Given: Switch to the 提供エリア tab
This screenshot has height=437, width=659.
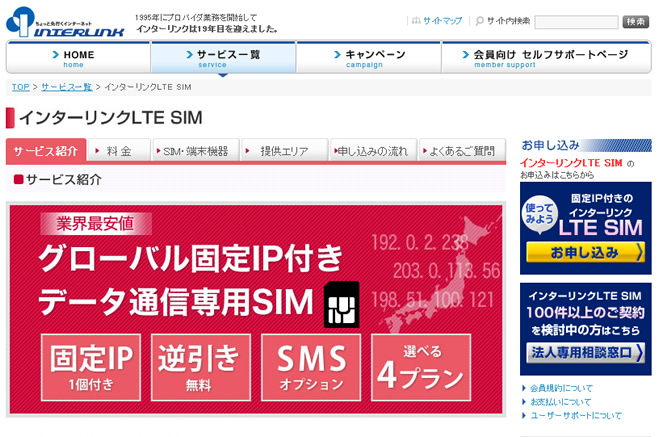Looking at the screenshot, I should 285,151.
